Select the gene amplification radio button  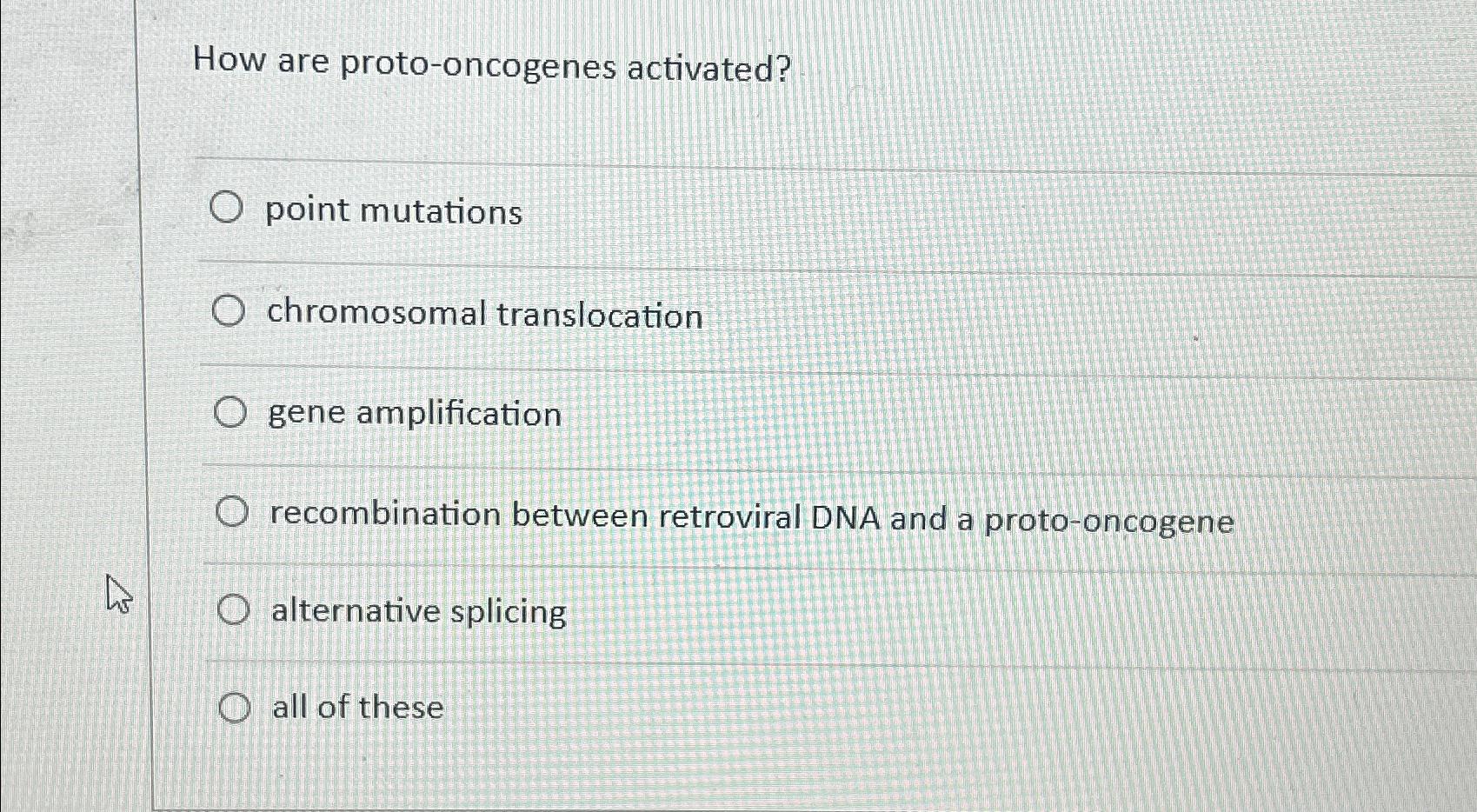pyautogui.click(x=231, y=411)
